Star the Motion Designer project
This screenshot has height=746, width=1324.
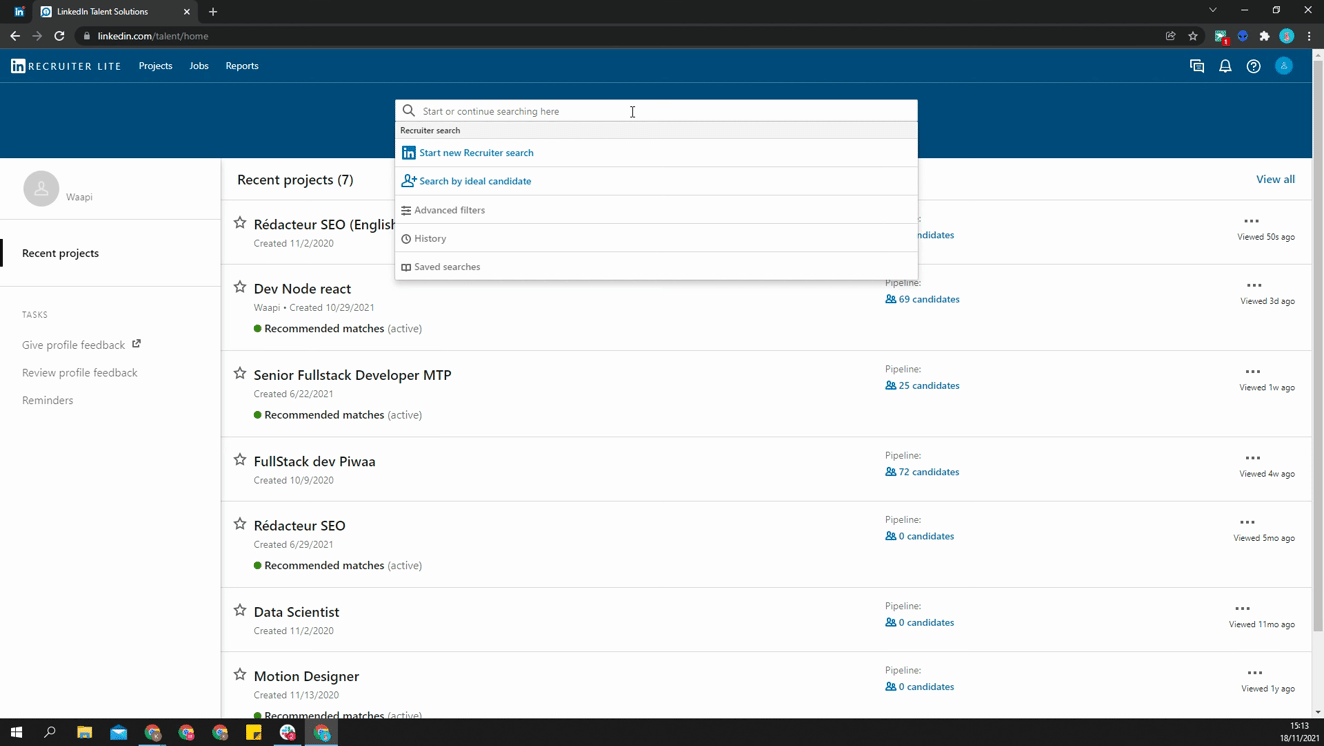coord(240,674)
